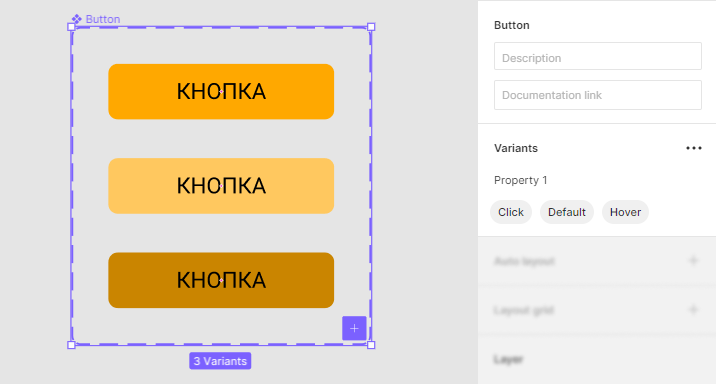
Task: Select the Hover variant value chip
Action: (625, 212)
